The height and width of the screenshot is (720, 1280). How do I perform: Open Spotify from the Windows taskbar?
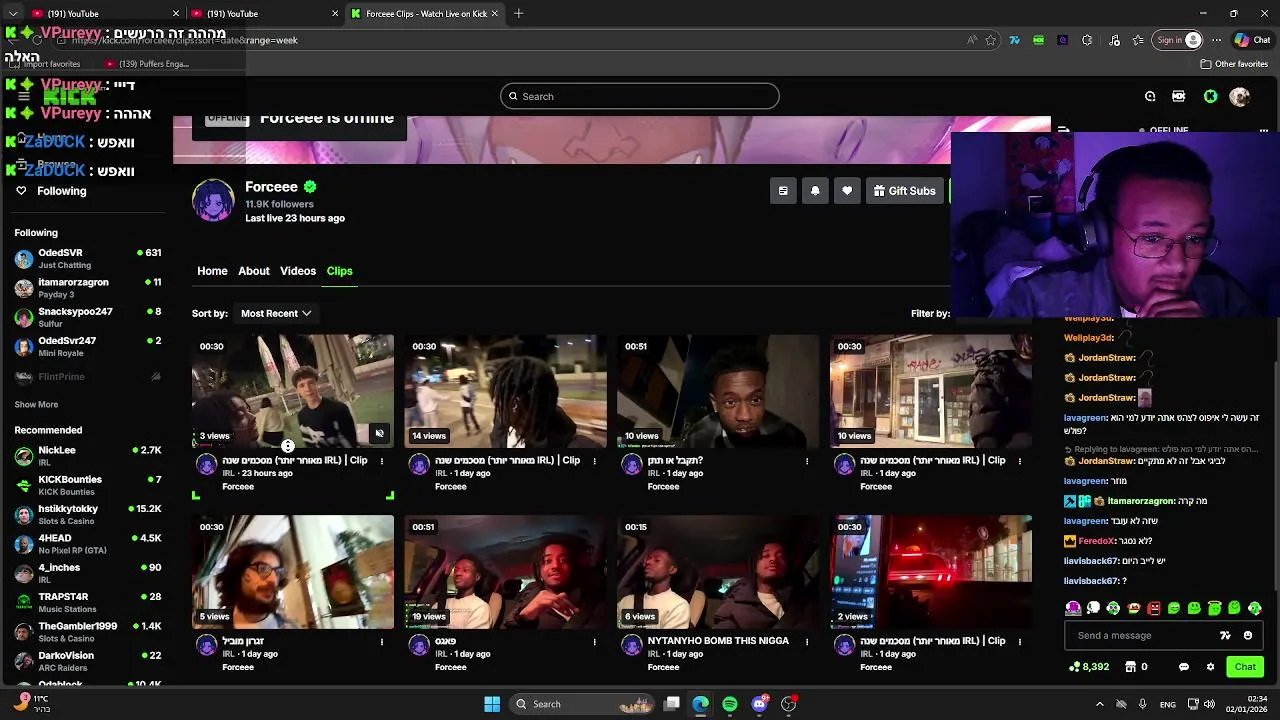tap(730, 704)
